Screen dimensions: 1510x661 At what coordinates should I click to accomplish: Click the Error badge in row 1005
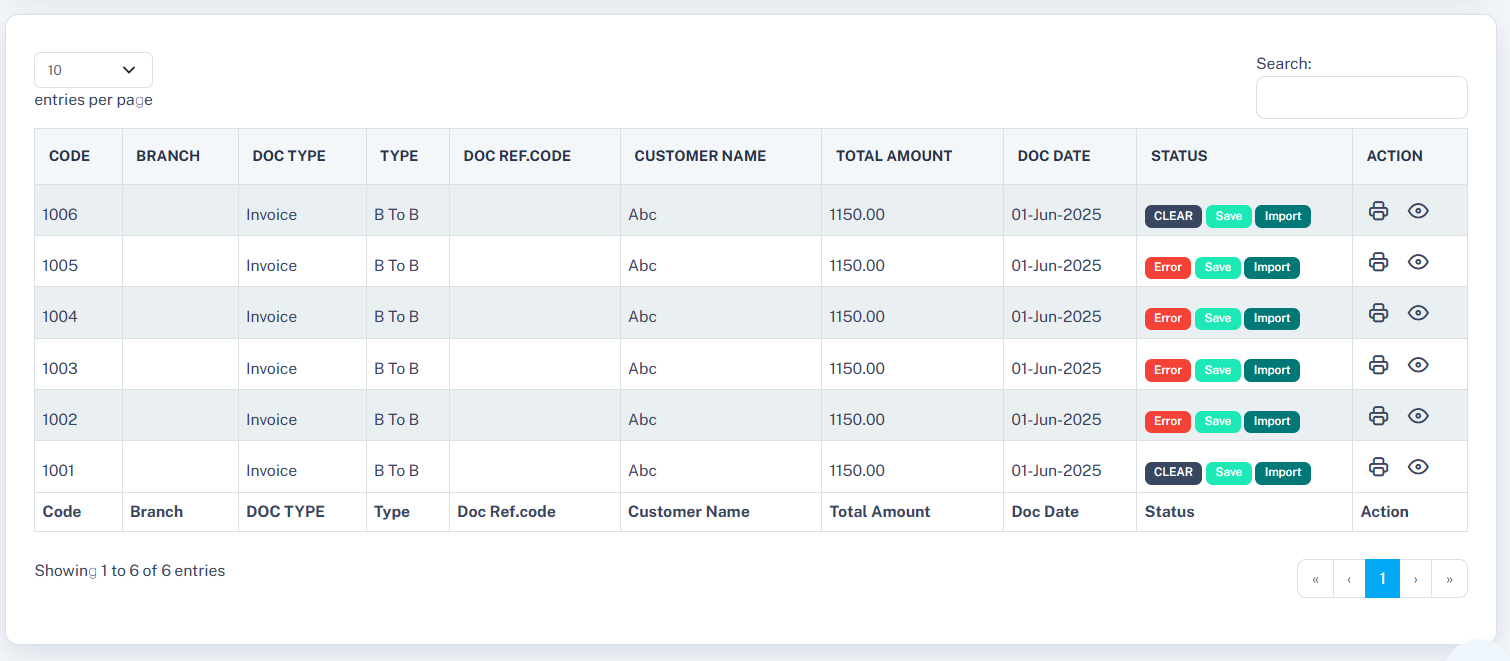pos(1167,267)
